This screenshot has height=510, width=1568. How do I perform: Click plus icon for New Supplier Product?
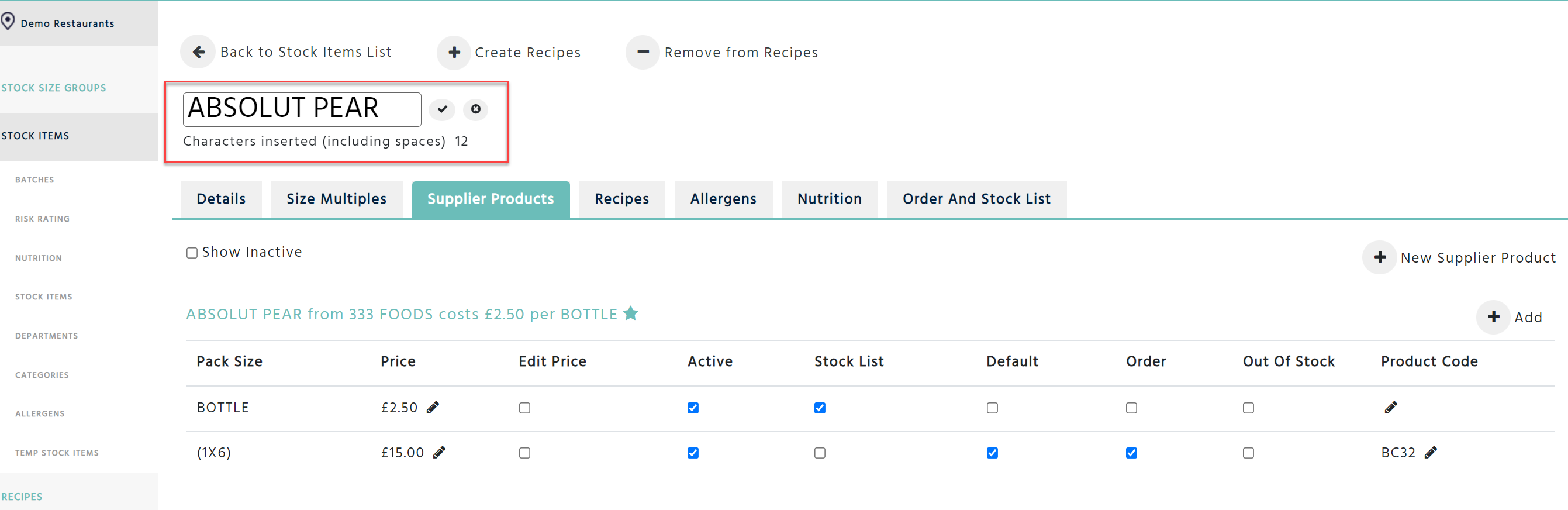(1380, 257)
